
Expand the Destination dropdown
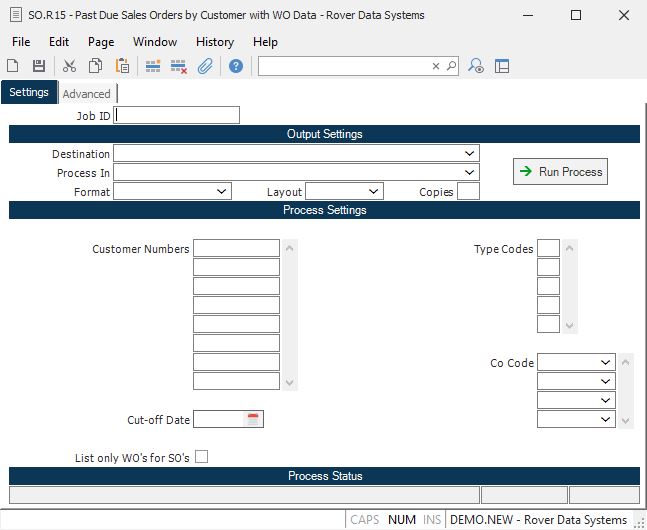click(470, 154)
